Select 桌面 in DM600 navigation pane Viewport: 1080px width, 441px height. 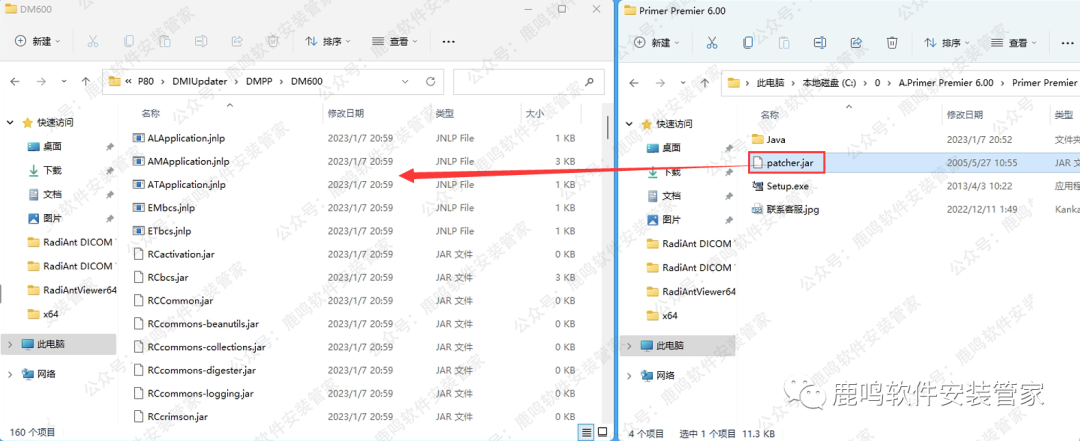click(52, 146)
